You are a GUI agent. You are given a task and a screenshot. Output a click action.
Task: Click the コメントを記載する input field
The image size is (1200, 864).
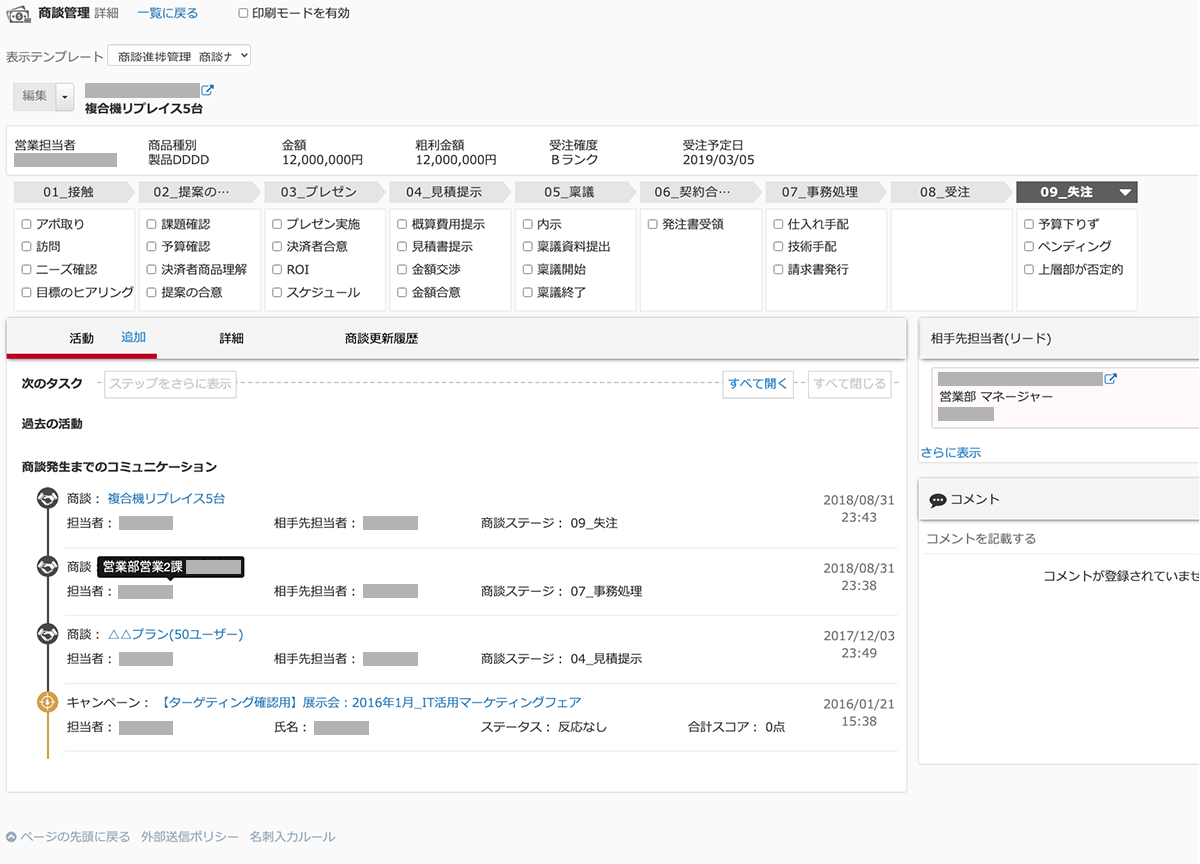1060,539
